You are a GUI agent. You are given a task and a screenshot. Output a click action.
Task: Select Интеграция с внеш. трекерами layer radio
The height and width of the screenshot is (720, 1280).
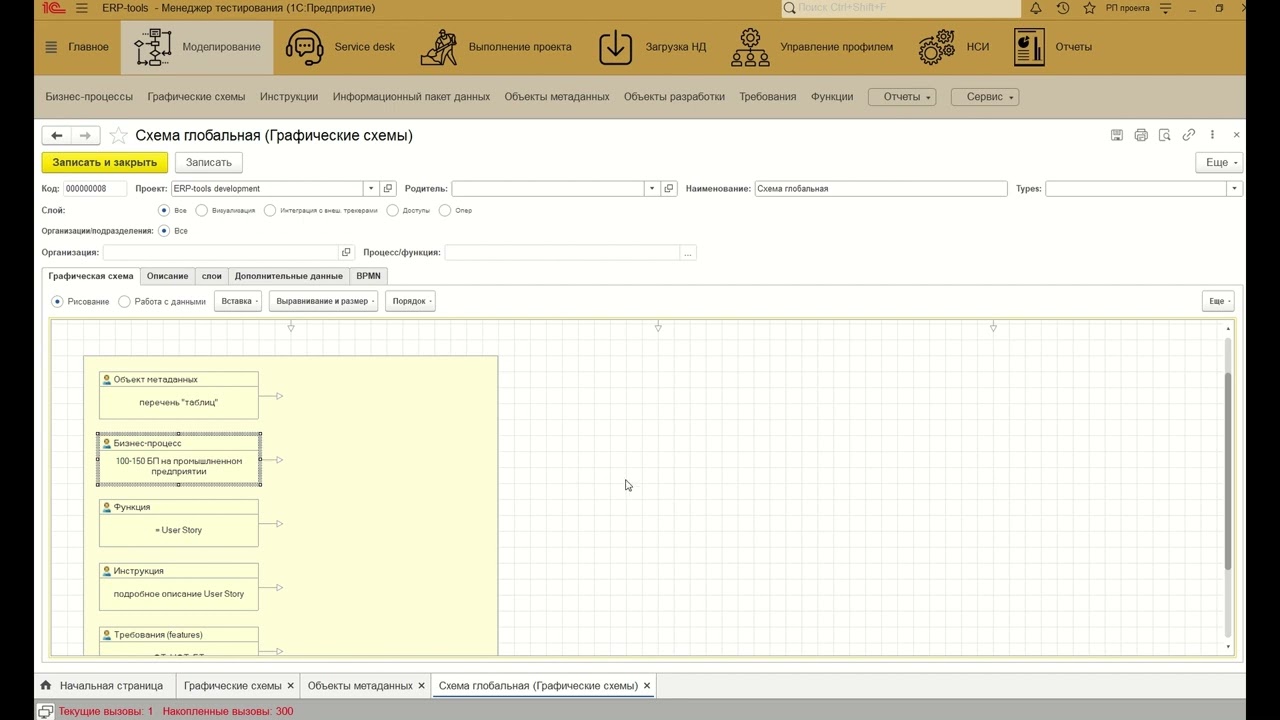pyautogui.click(x=270, y=211)
